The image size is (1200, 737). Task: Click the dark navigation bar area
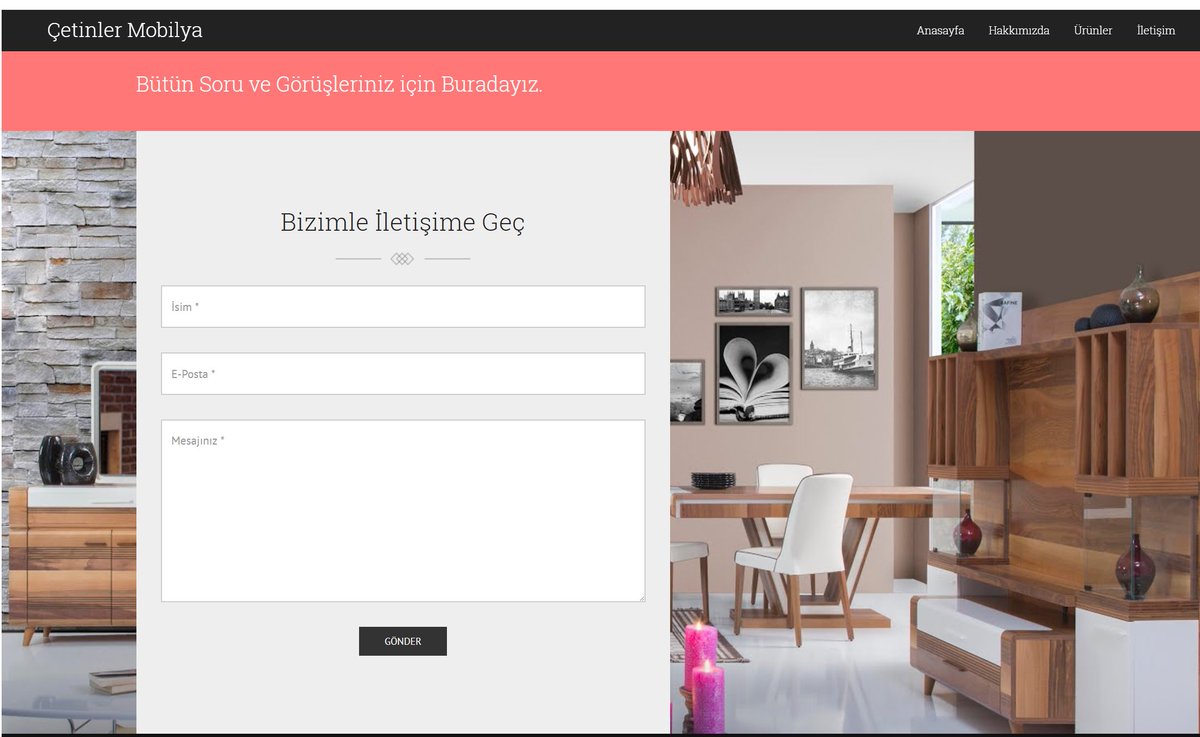[x=600, y=30]
